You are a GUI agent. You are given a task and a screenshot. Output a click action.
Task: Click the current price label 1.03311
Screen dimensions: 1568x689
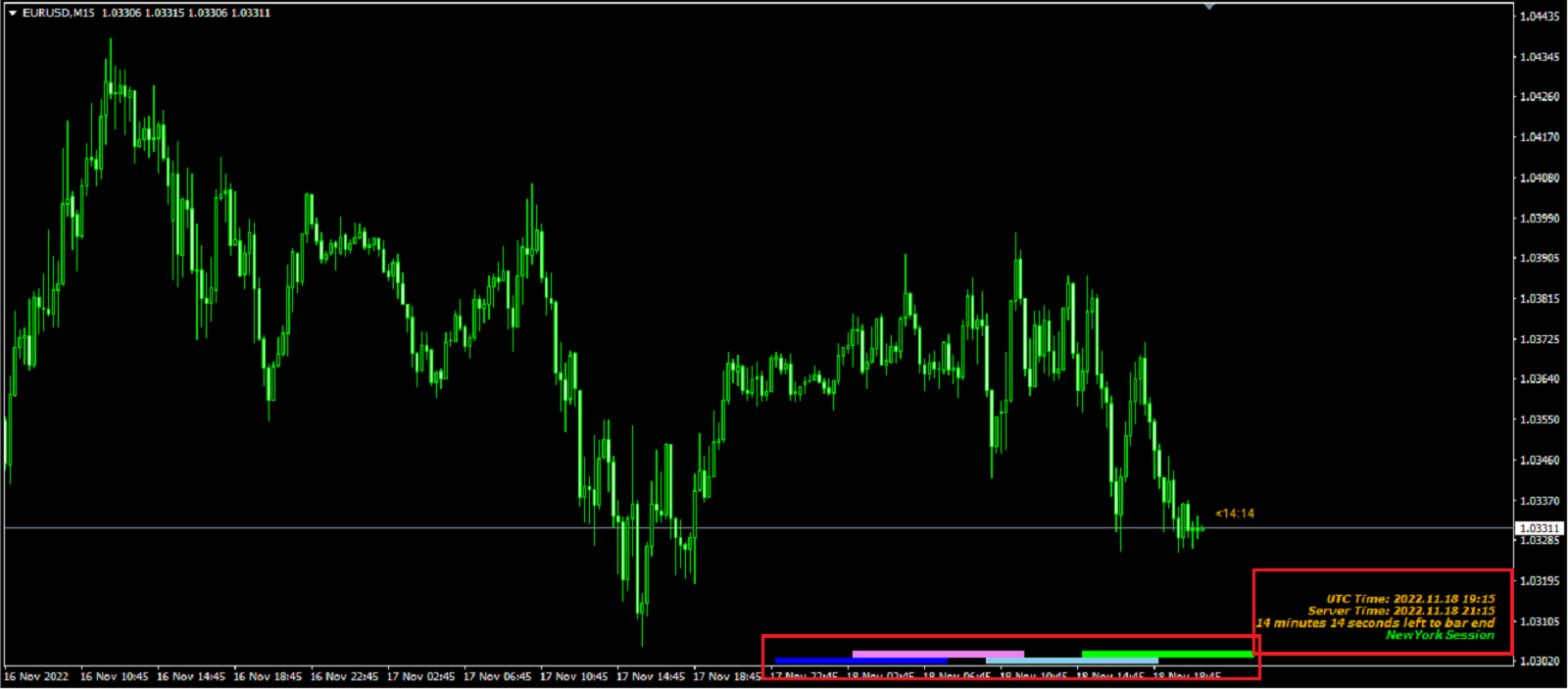coord(1539,528)
